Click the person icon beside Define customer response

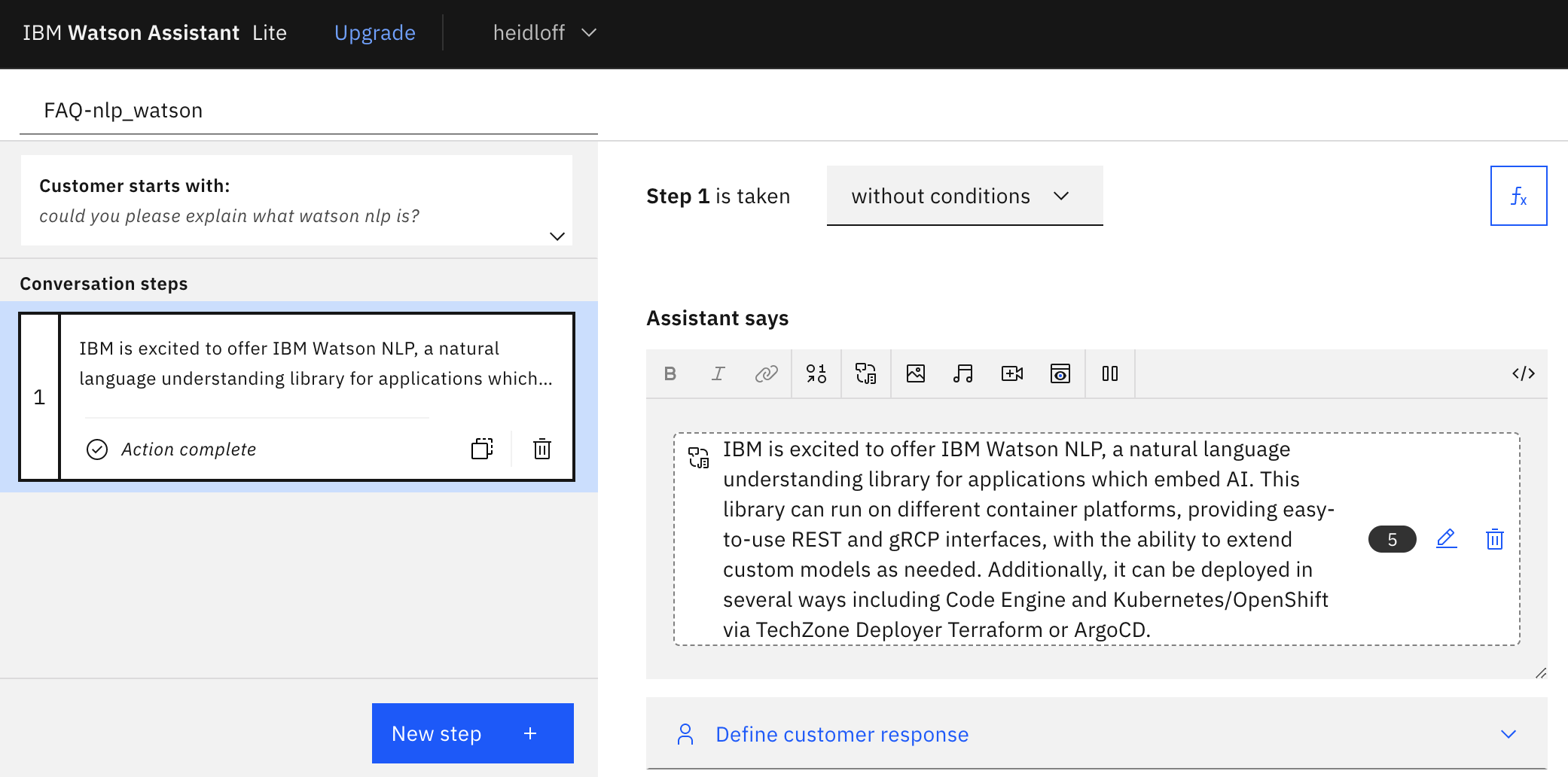685,734
